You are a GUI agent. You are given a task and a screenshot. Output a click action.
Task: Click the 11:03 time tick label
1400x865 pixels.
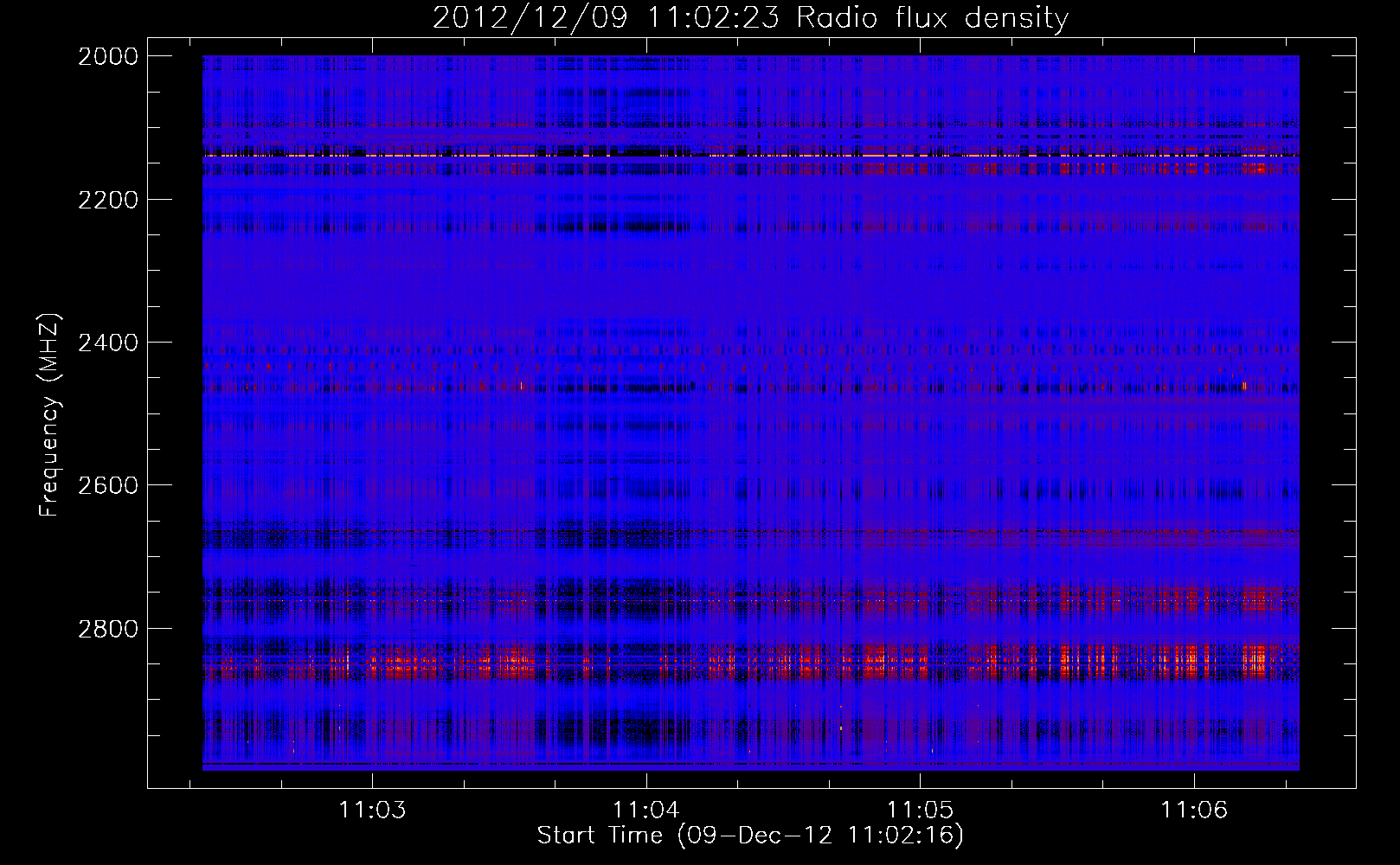(x=372, y=810)
